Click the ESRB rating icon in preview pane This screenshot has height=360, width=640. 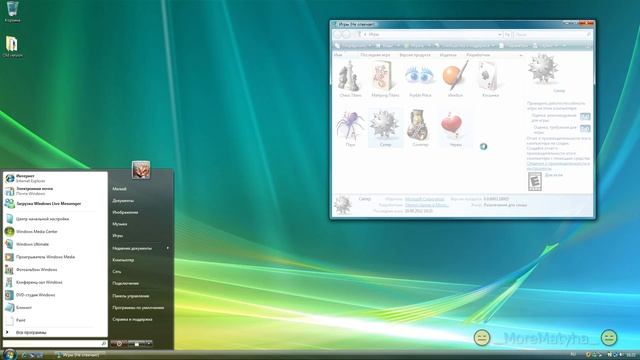(535, 181)
